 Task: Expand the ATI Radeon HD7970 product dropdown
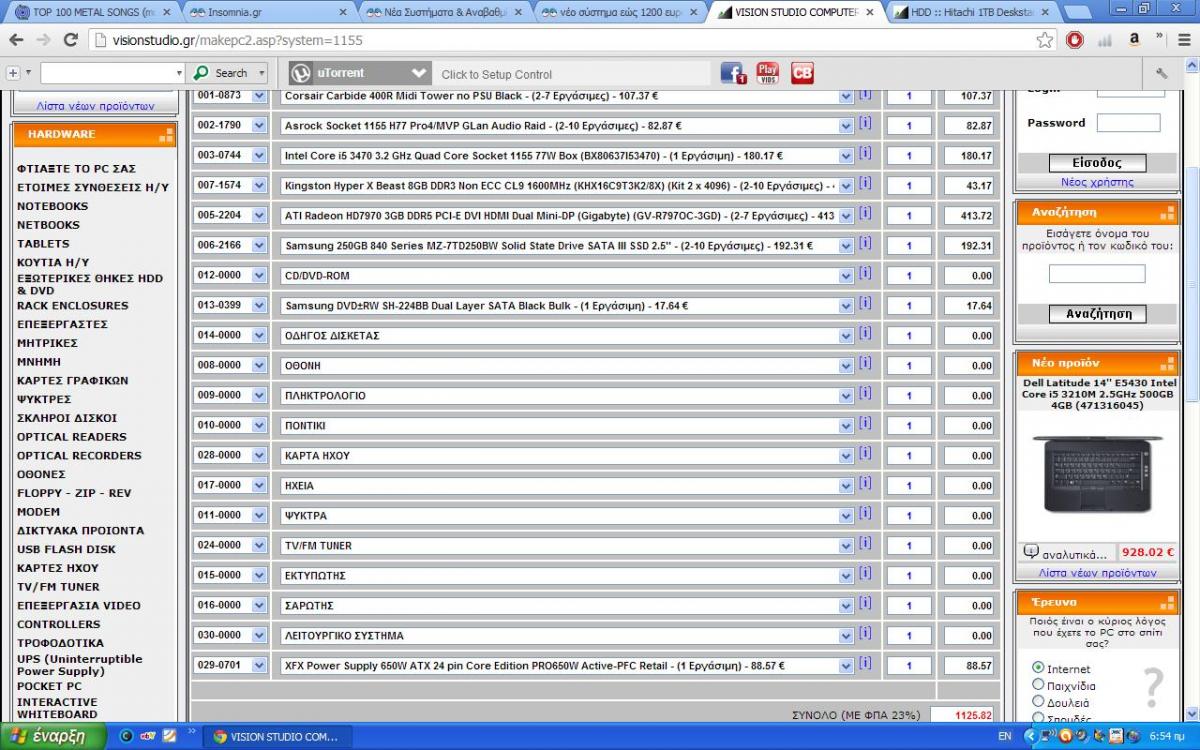846,216
